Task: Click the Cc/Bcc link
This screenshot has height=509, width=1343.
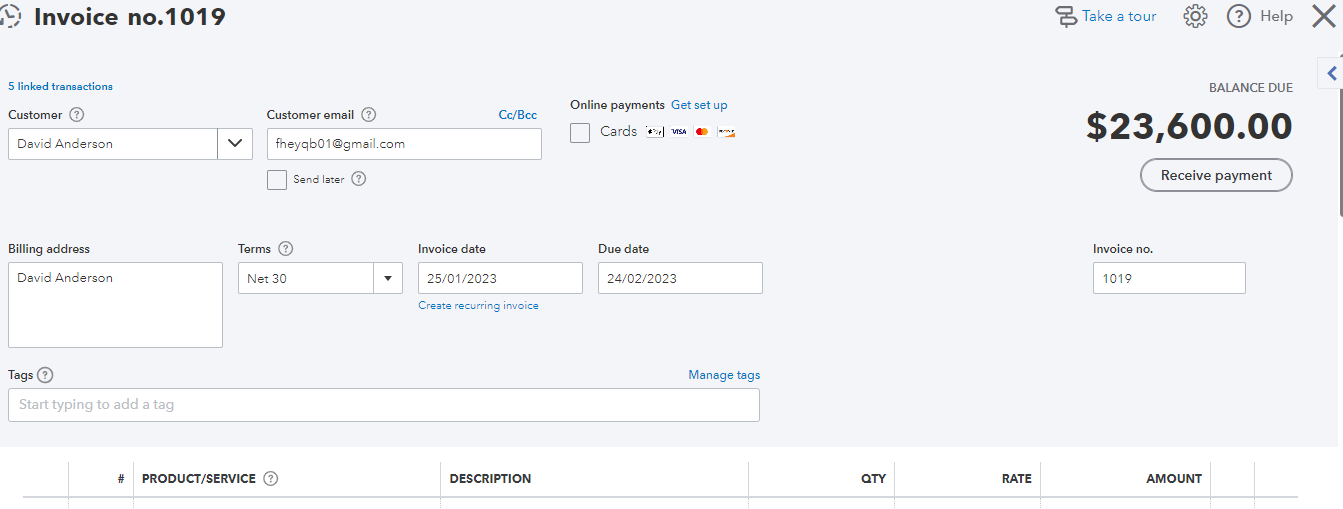Action: [517, 115]
